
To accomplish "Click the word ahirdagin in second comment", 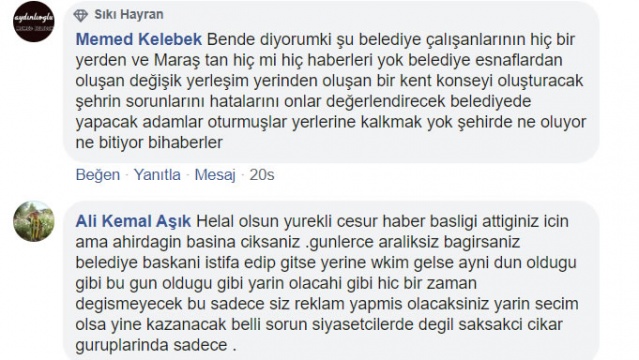I will point(147,242).
